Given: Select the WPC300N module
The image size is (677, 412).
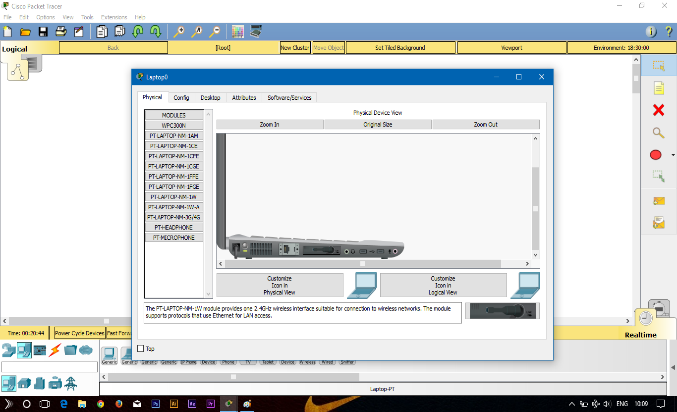Looking at the screenshot, I should click(174, 125).
